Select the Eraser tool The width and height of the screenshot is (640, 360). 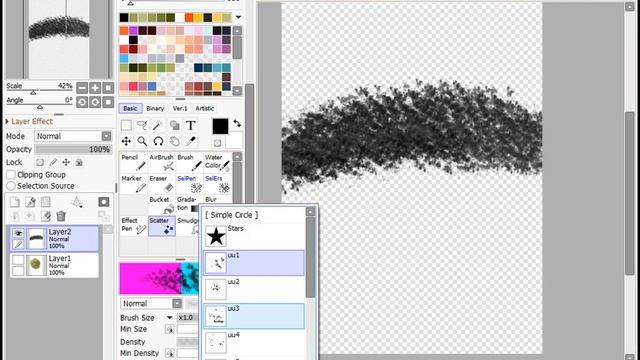pos(162,184)
